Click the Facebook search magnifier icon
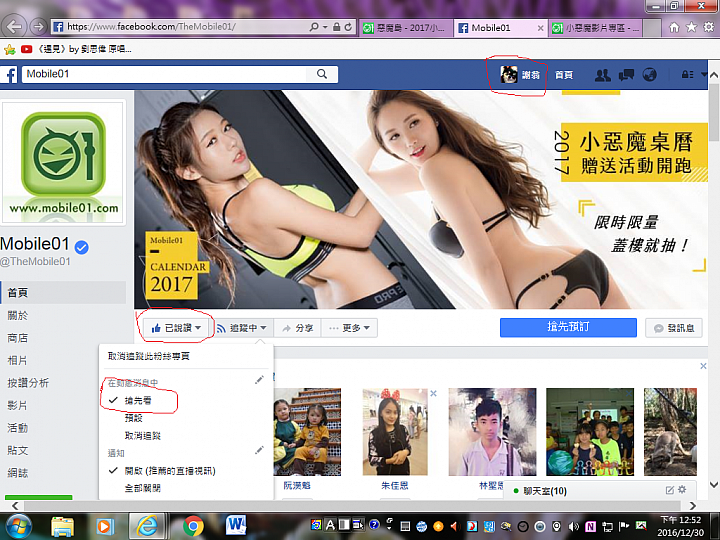 pos(322,74)
